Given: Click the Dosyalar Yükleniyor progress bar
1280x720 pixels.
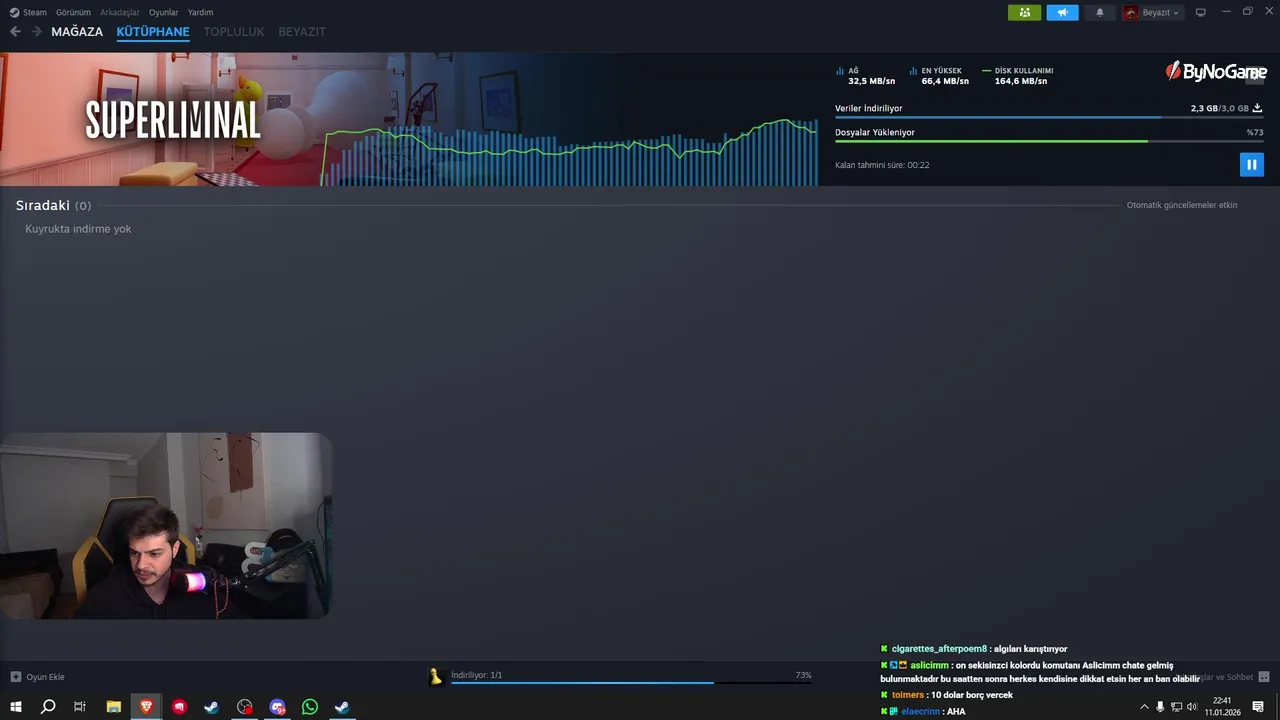Looking at the screenshot, I should 1049,141.
